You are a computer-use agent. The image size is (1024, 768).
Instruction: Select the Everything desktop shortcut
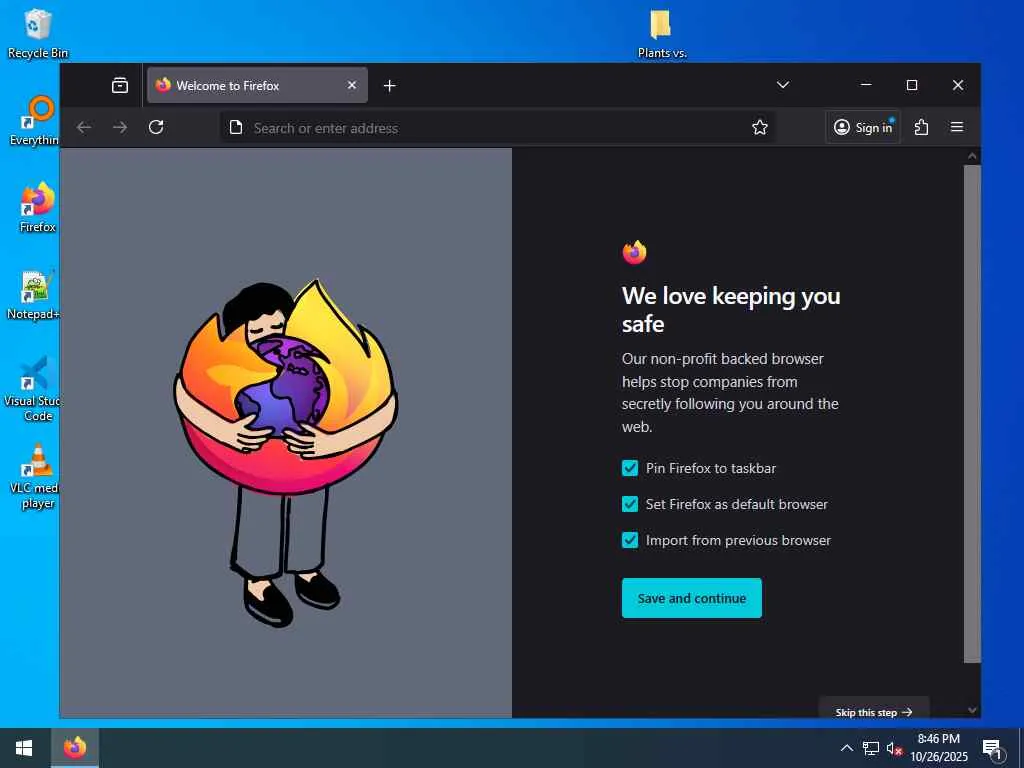point(34,121)
